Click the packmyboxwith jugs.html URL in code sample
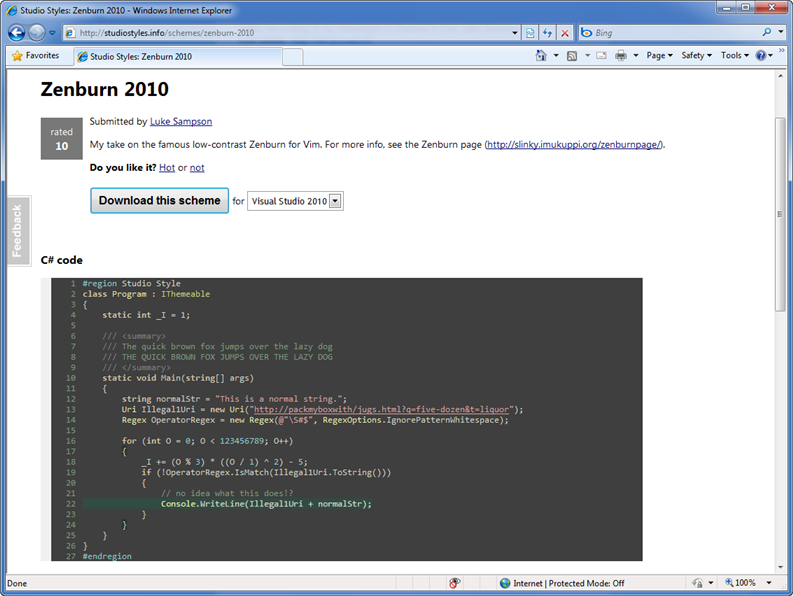793x596 pixels. (x=381, y=409)
